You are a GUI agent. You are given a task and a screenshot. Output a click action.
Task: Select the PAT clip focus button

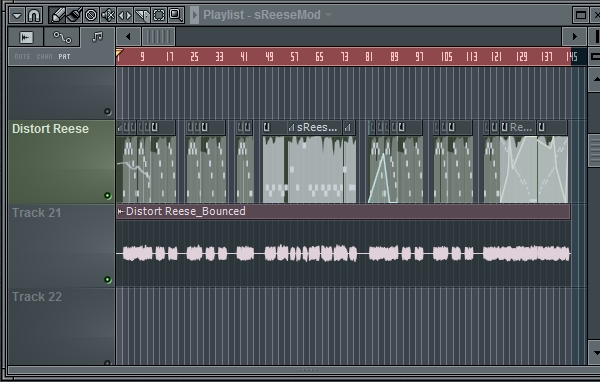point(64,57)
